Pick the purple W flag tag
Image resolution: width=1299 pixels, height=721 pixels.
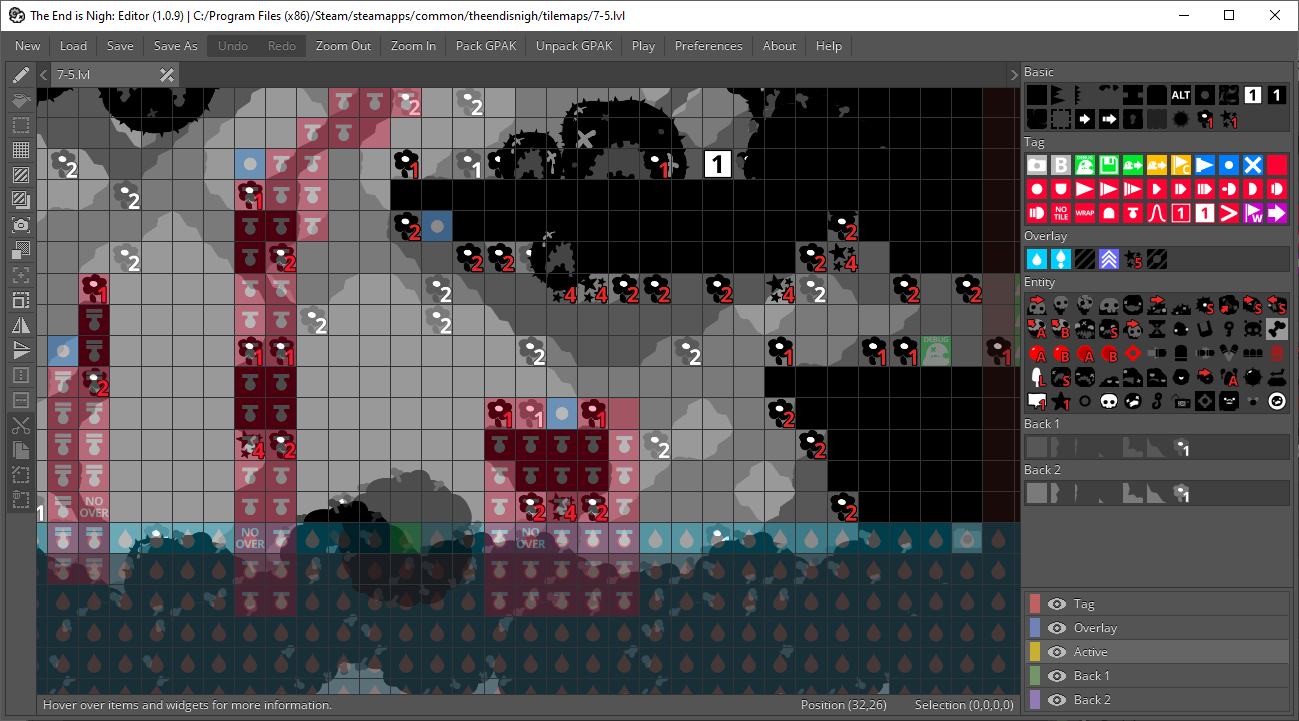click(1253, 213)
